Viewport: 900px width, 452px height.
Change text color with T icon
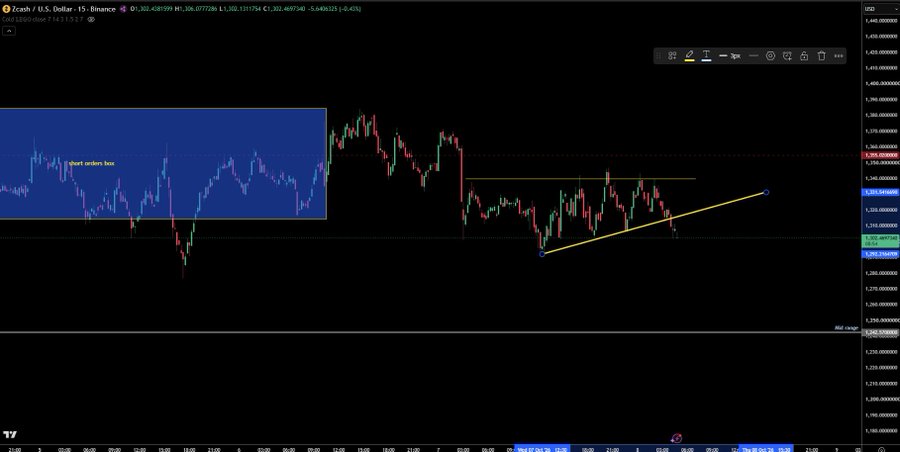tap(707, 56)
